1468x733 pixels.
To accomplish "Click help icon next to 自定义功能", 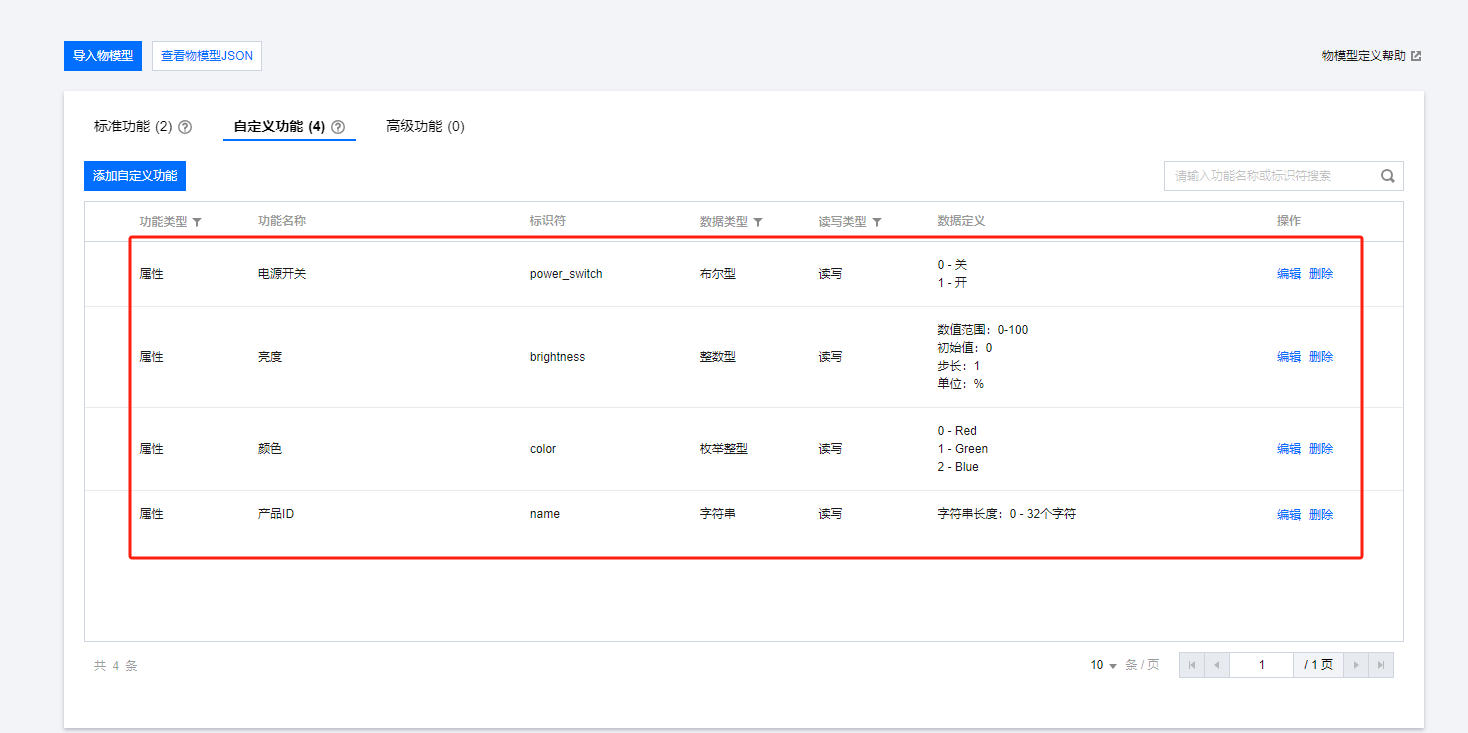I will pos(338,127).
